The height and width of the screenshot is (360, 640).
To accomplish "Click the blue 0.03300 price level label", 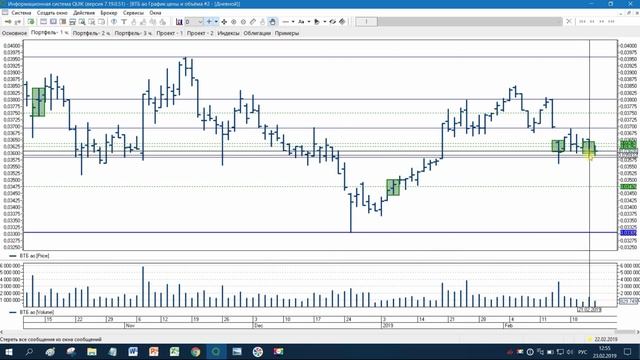I will click(x=628, y=233).
